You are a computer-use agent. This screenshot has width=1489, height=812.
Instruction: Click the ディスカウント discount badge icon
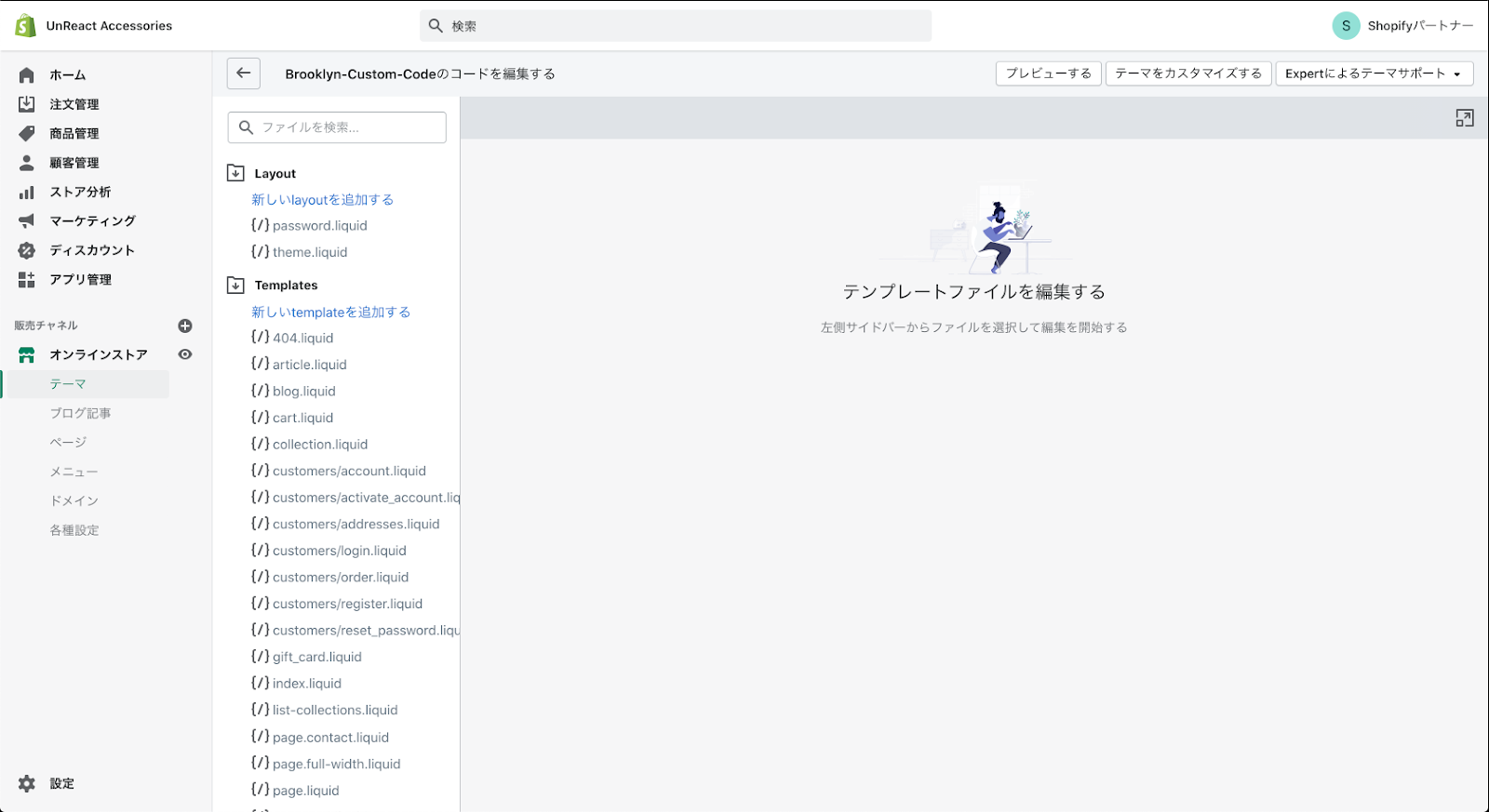(27, 250)
